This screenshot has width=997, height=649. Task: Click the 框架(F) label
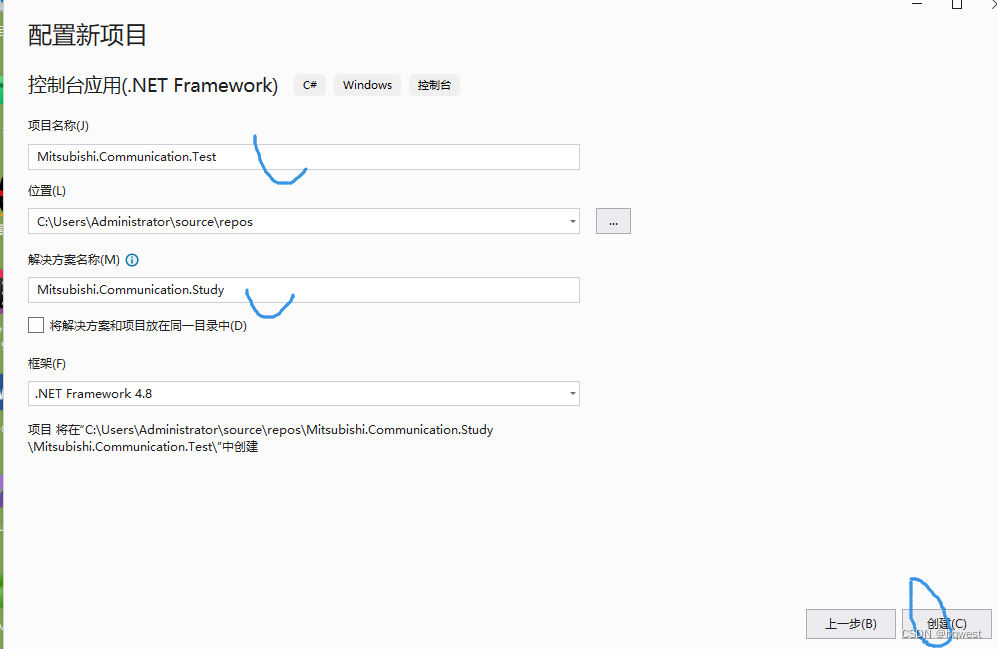(47, 364)
